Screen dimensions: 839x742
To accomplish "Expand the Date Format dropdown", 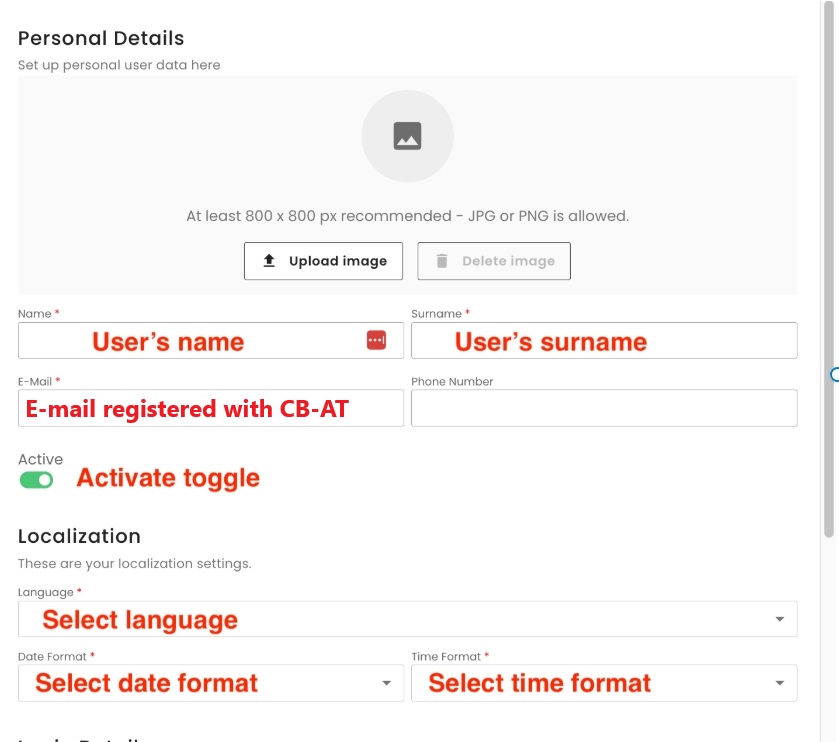I will [x=210, y=684].
